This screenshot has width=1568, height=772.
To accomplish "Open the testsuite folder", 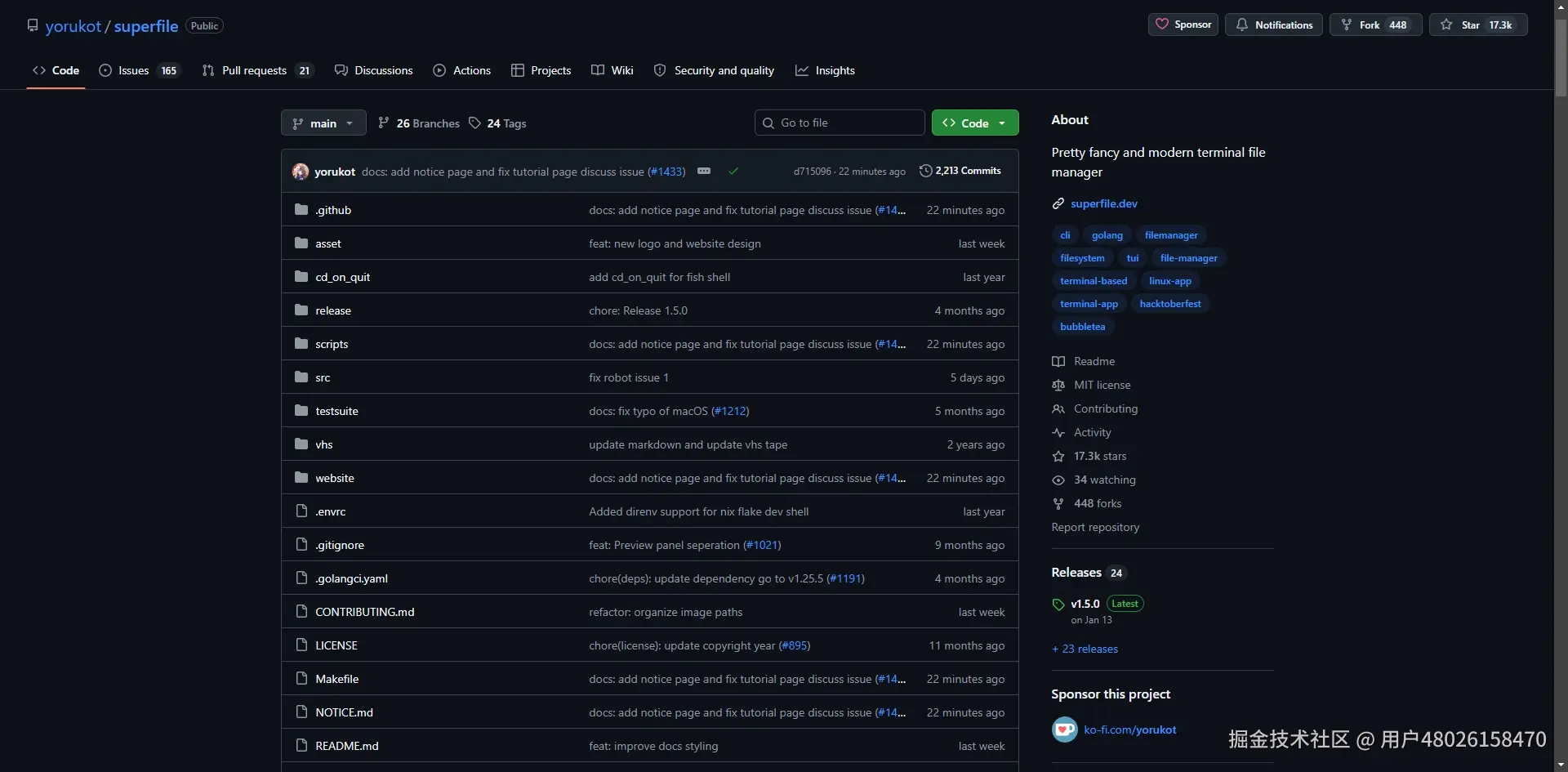I will pyautogui.click(x=336, y=411).
